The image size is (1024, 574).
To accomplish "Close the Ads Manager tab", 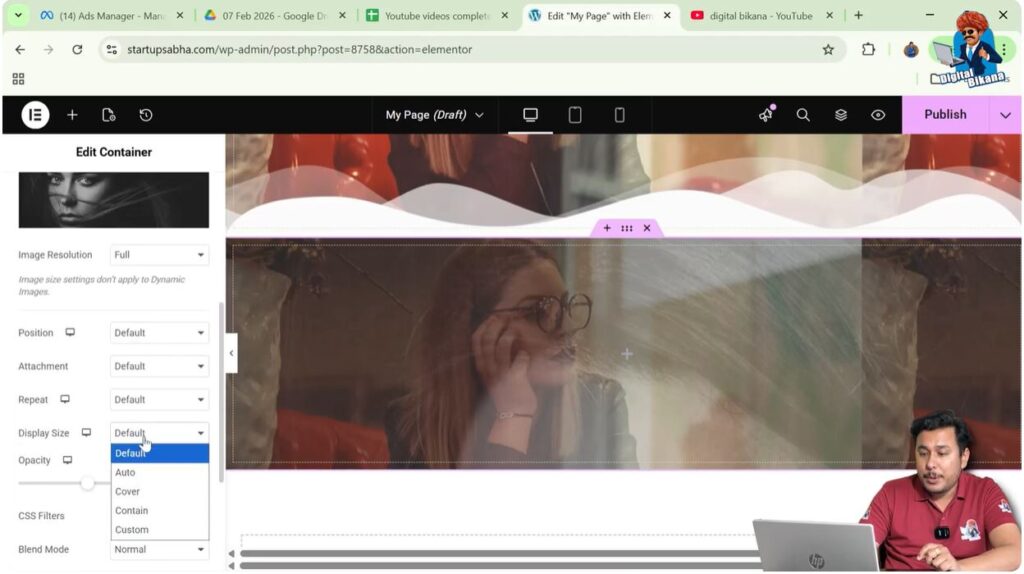I will coord(180,16).
